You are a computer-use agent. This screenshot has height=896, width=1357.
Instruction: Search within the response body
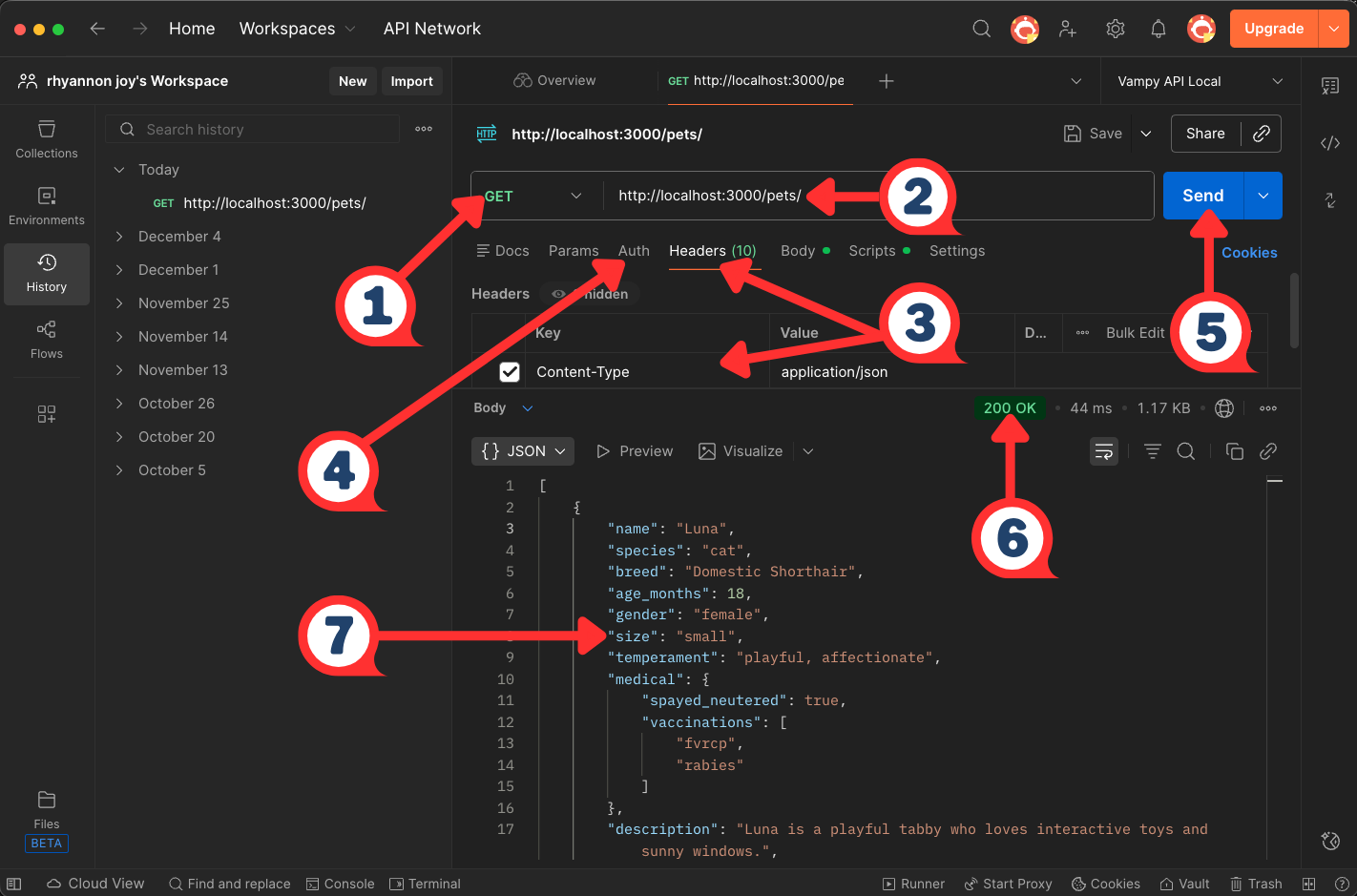click(x=1186, y=450)
